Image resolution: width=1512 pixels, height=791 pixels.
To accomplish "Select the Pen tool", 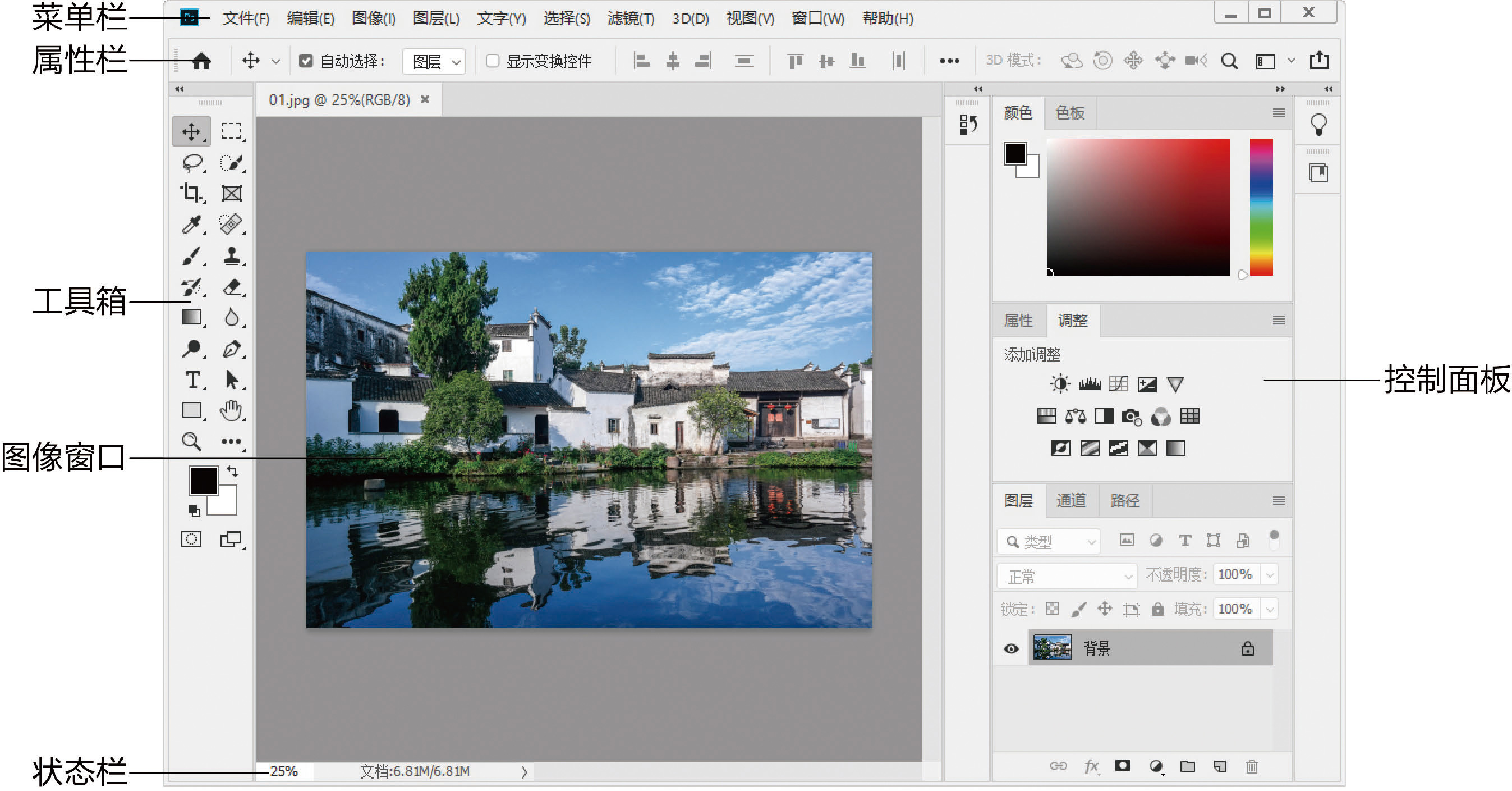I will click(x=232, y=349).
